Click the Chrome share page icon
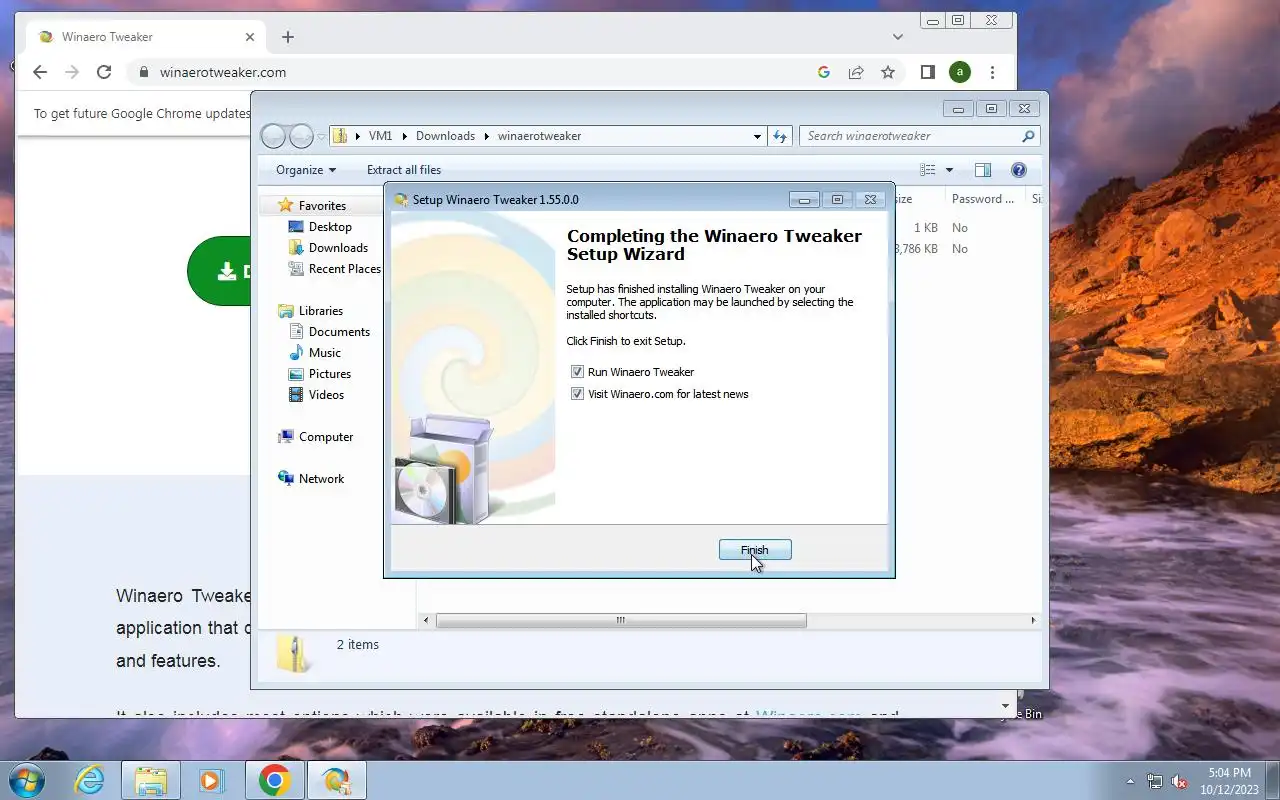Viewport: 1280px width, 800px height. (856, 72)
